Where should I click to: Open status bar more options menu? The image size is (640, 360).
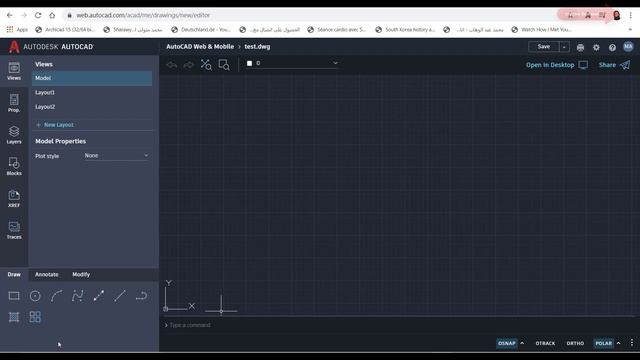click(632, 343)
